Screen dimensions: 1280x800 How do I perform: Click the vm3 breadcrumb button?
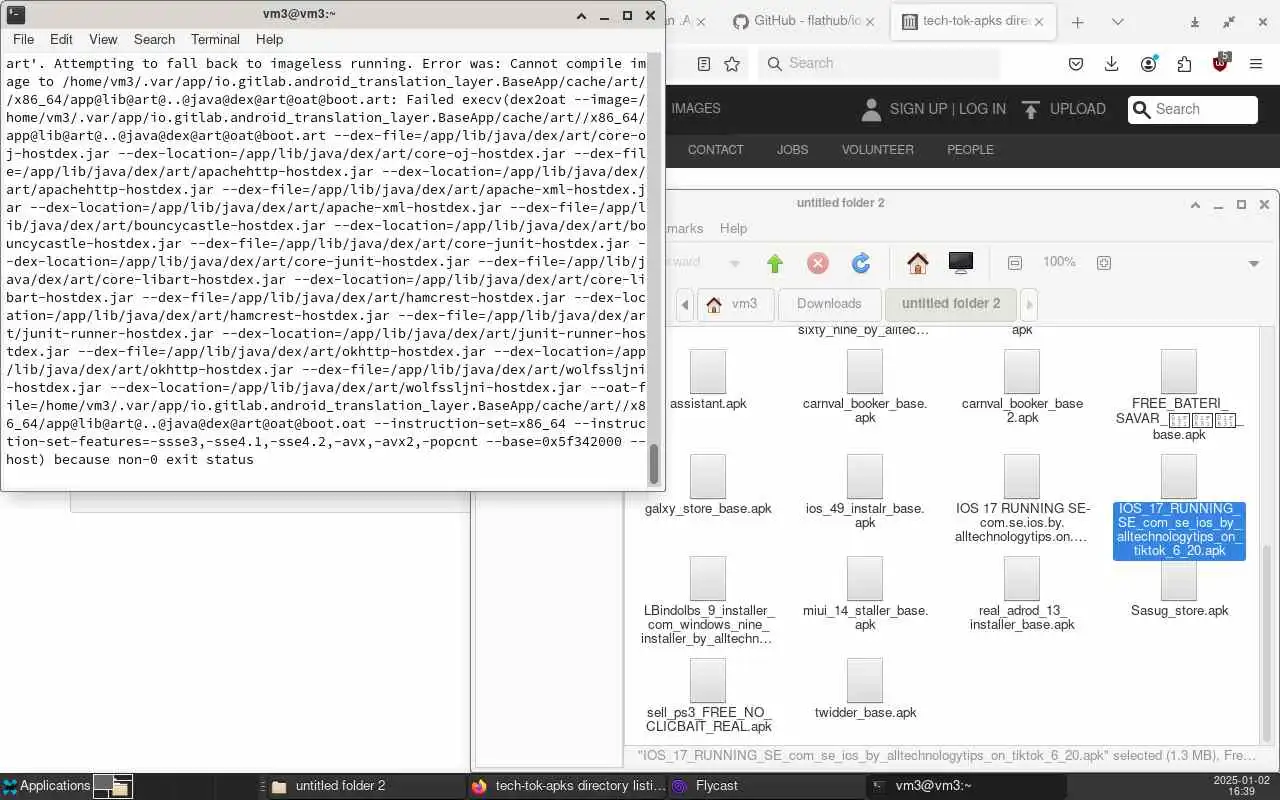735,304
